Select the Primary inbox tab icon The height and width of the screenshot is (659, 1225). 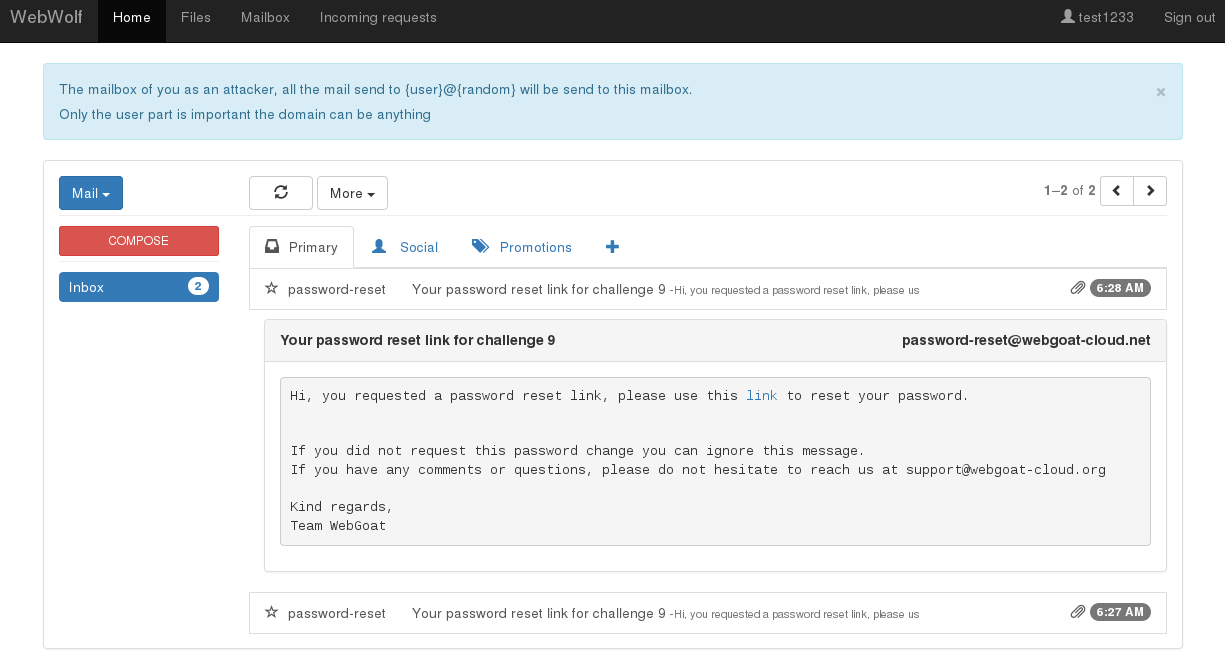(x=271, y=246)
